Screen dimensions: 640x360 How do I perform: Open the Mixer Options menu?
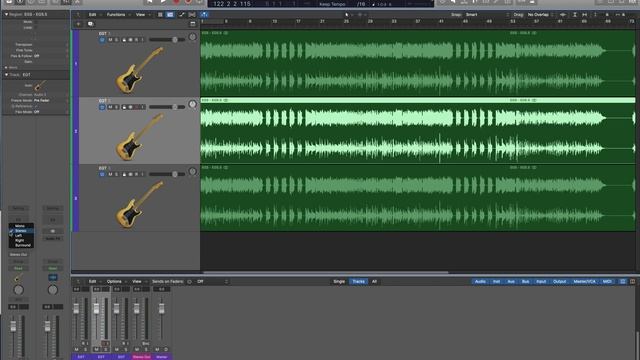click(114, 282)
